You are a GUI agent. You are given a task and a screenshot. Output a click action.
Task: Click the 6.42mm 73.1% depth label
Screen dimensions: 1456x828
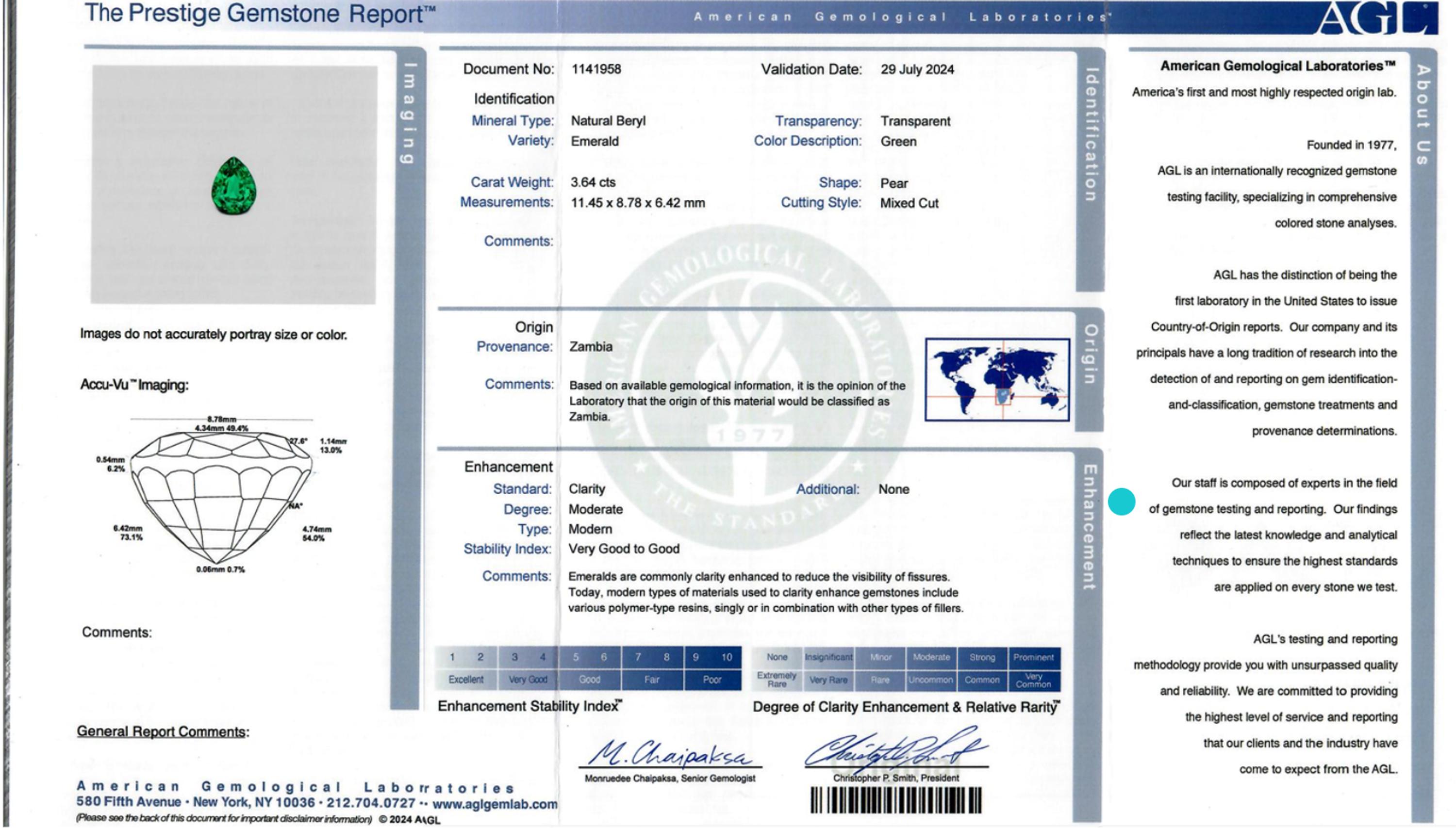[128, 533]
